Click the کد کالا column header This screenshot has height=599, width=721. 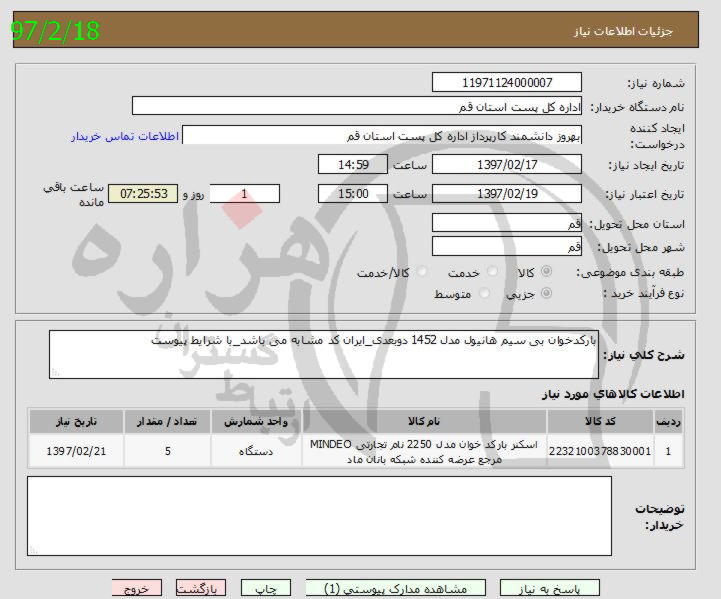click(600, 421)
